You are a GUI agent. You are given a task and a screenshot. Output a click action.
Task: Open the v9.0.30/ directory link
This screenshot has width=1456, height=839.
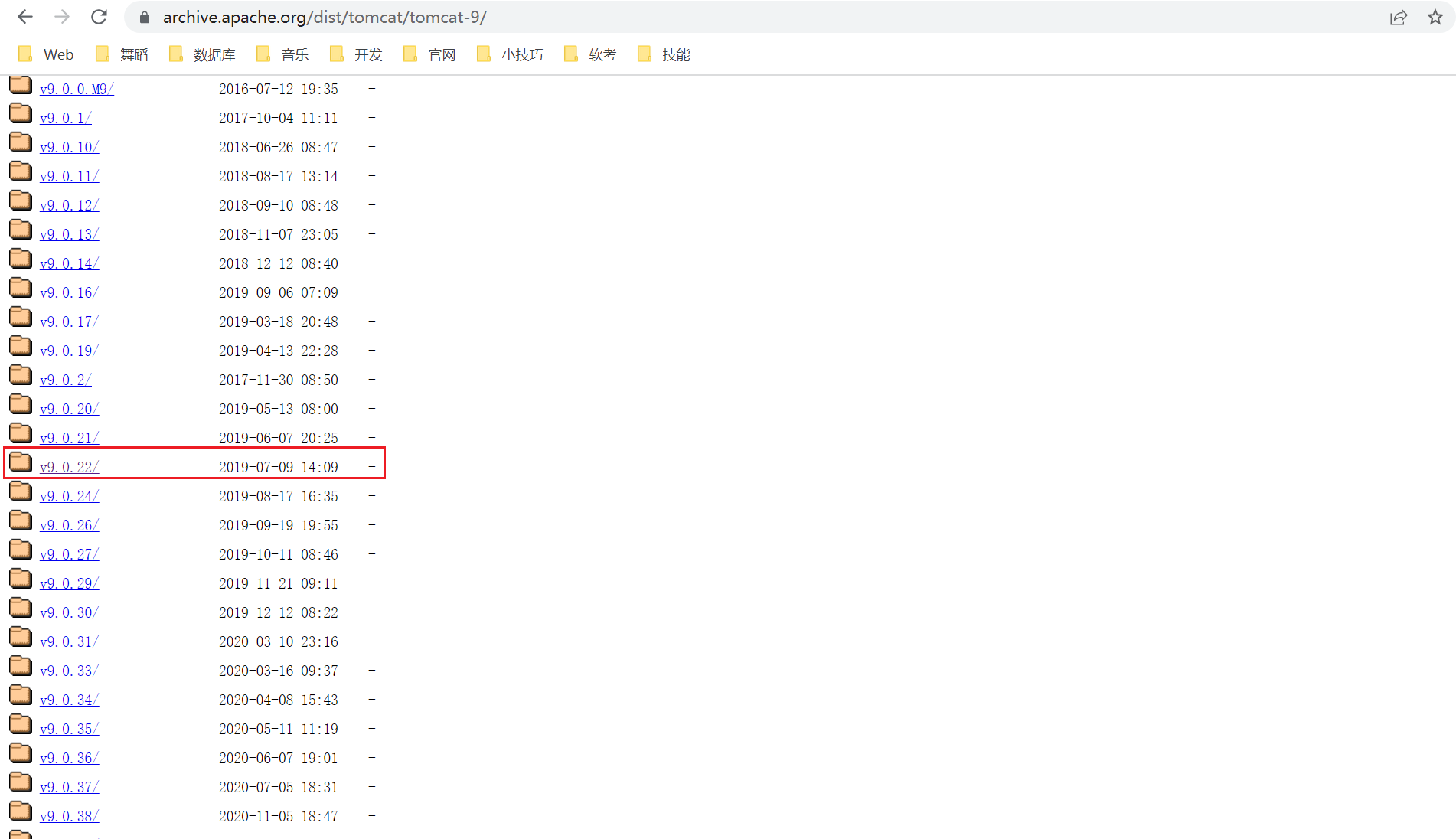click(x=69, y=612)
